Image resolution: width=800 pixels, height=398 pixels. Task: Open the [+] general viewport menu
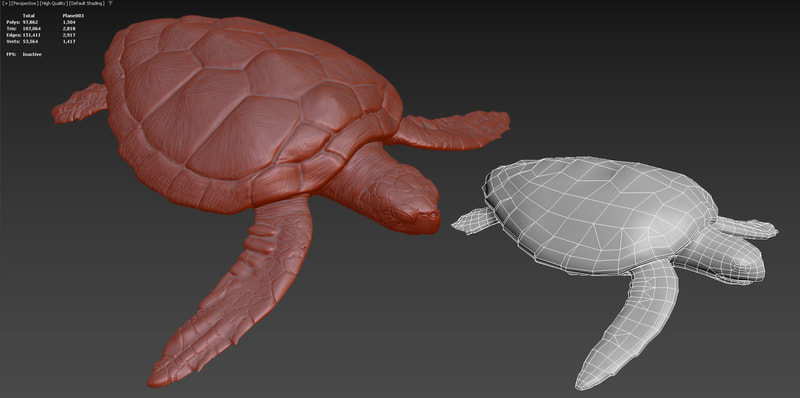pos(6,4)
